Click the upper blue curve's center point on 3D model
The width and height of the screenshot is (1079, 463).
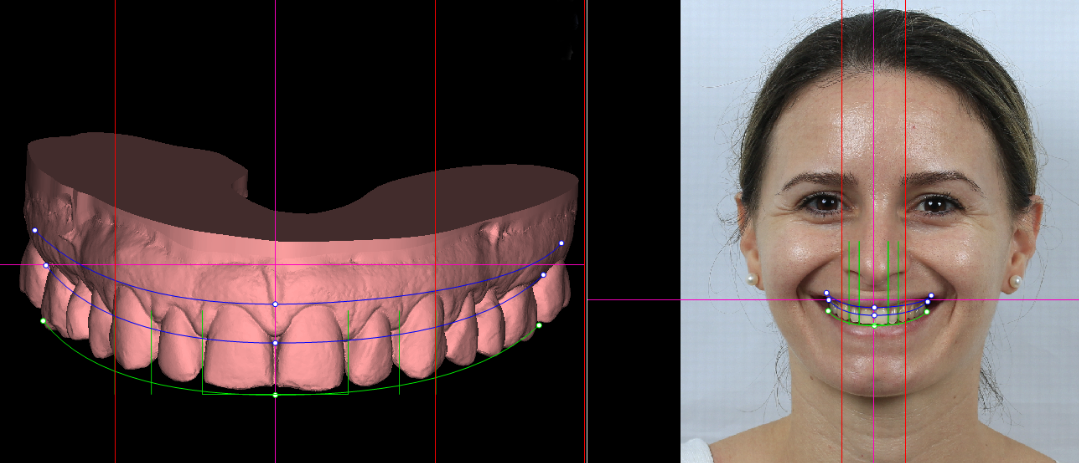275,304
